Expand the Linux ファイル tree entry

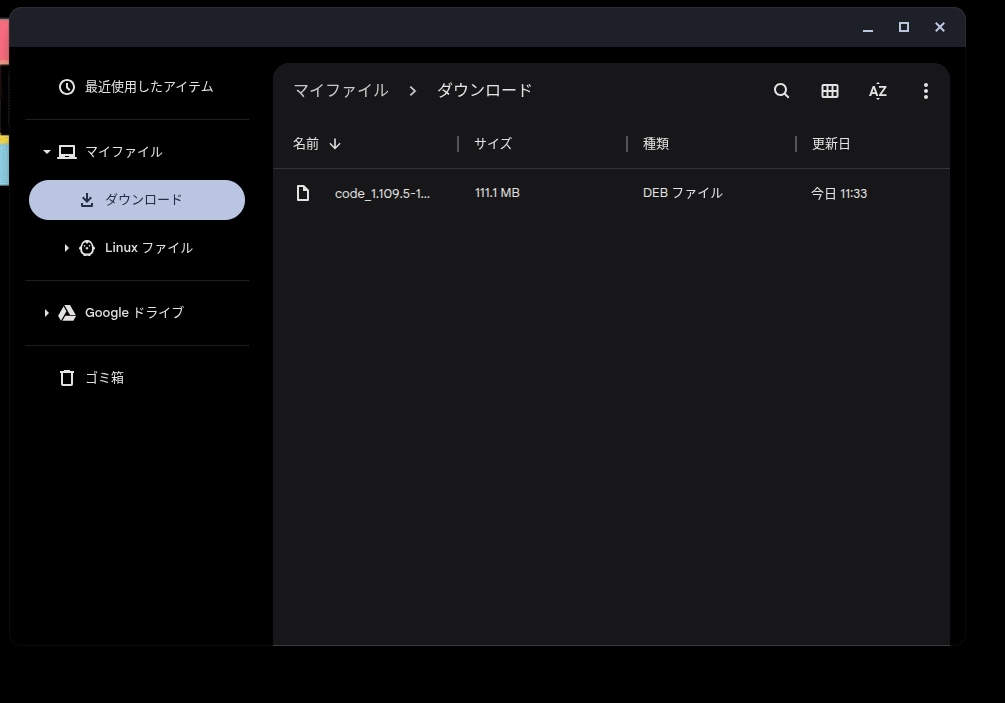click(x=66, y=247)
